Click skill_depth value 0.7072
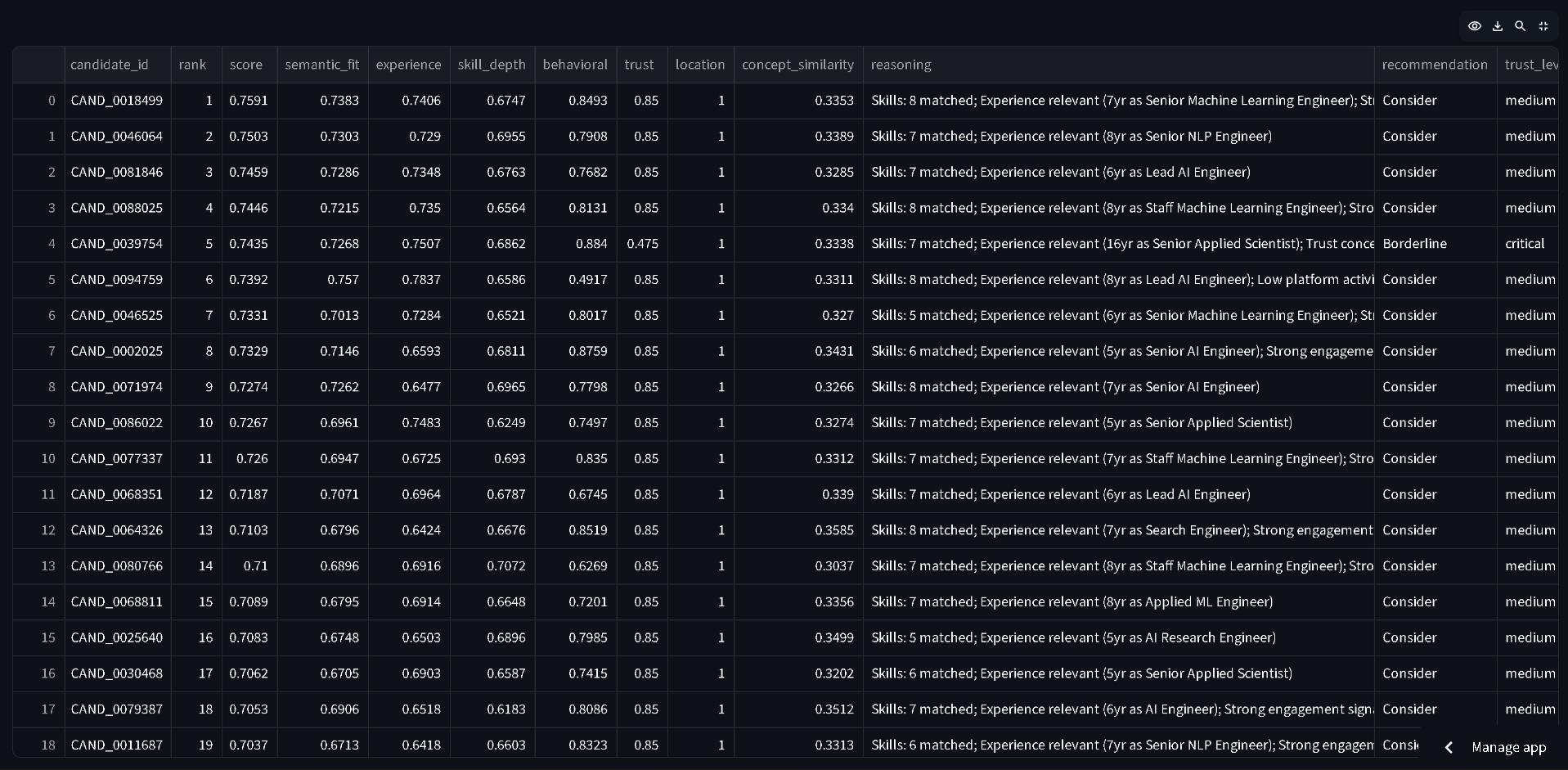Viewport: 1568px width, 770px height. pos(492,566)
